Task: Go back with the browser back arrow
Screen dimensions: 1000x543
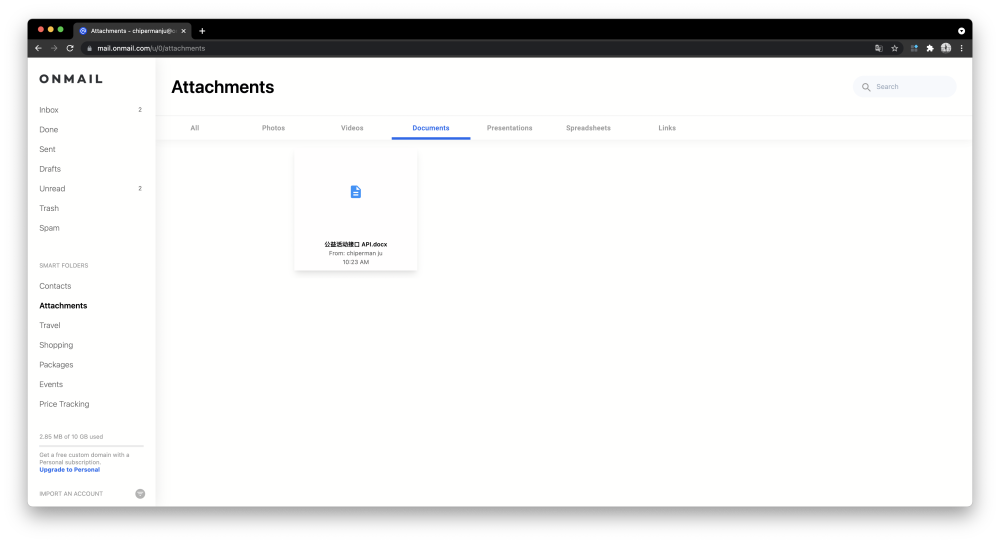Action: click(x=38, y=48)
